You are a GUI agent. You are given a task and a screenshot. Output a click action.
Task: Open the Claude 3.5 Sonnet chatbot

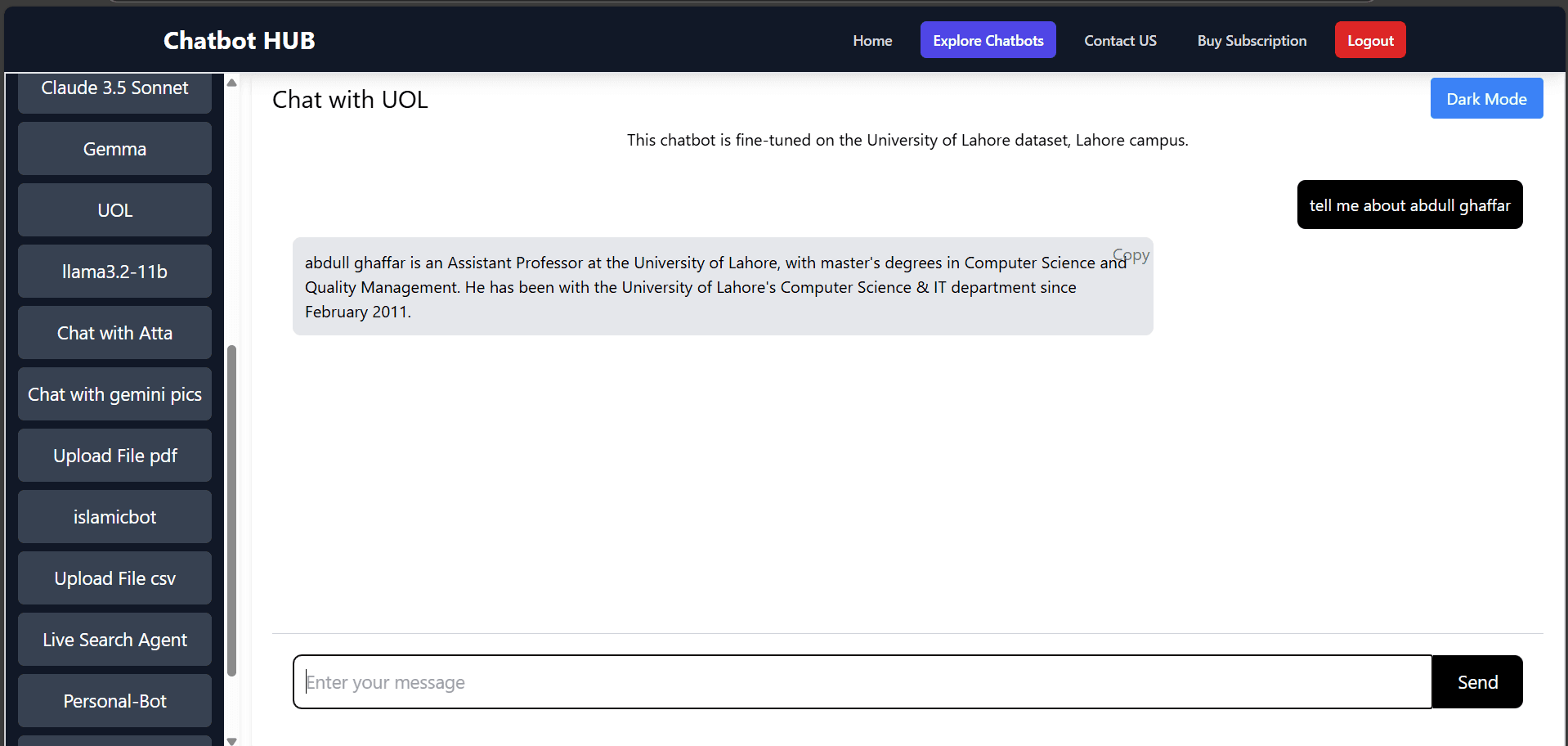pyautogui.click(x=114, y=92)
